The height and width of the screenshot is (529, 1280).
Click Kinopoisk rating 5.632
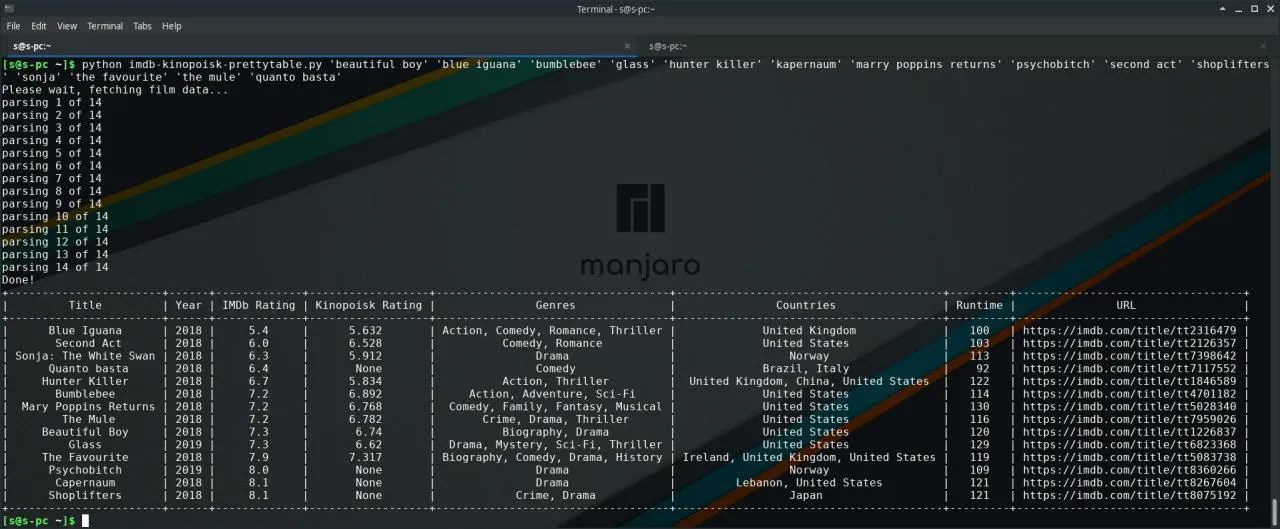tap(365, 331)
